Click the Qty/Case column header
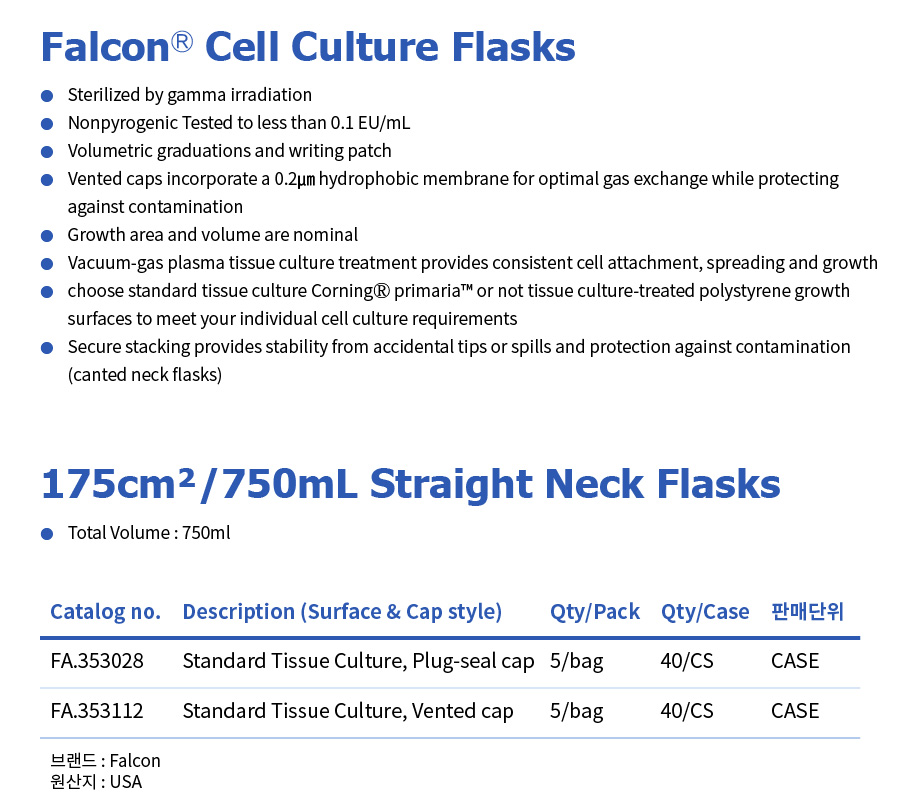Screen dimensions: 900x812 pyautogui.click(x=705, y=612)
